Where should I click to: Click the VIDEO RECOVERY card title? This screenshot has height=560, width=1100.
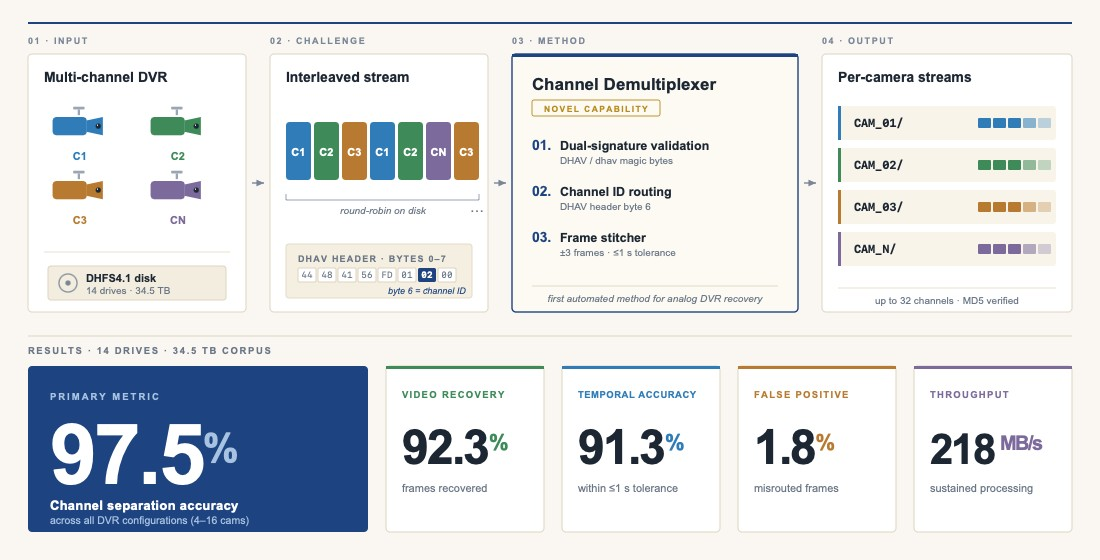[x=453, y=394]
